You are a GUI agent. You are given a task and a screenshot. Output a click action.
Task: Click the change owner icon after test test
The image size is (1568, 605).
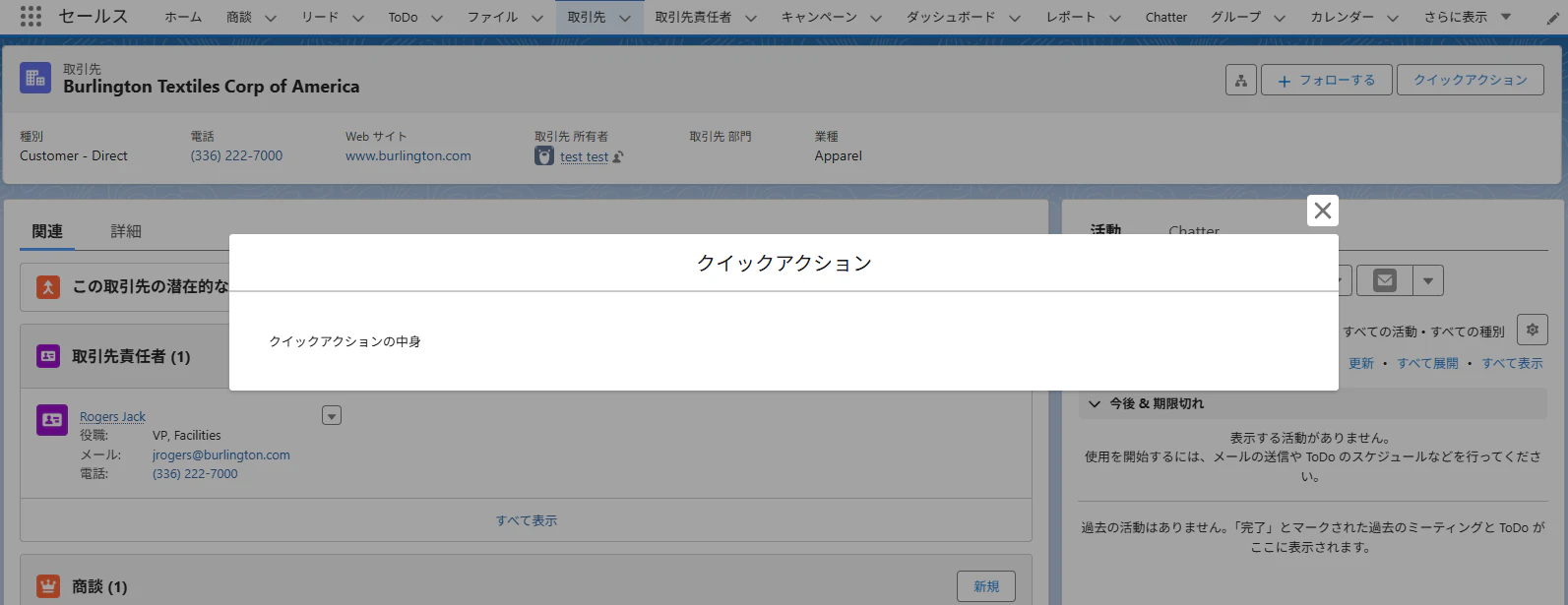(618, 157)
